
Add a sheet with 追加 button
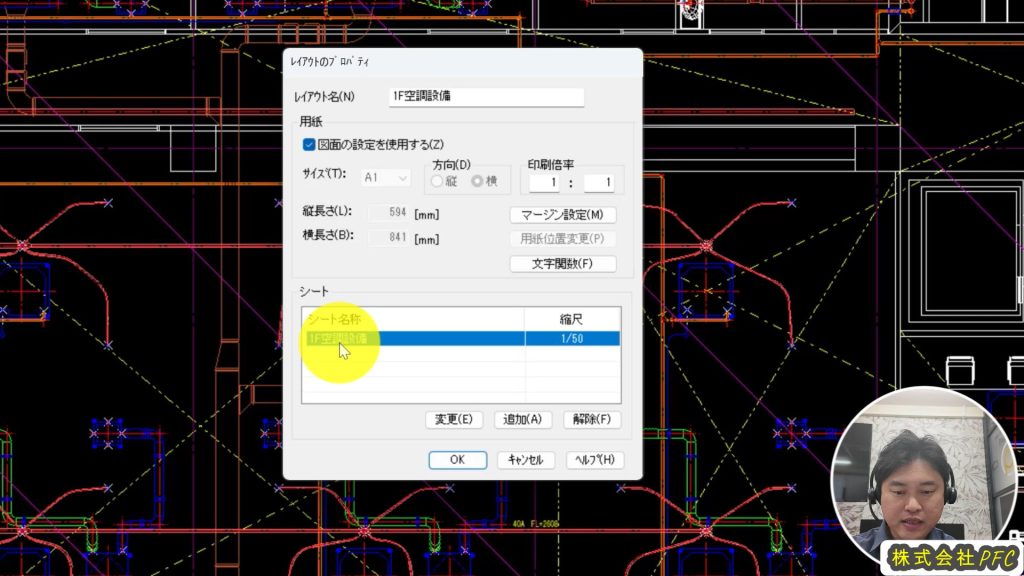(523, 419)
